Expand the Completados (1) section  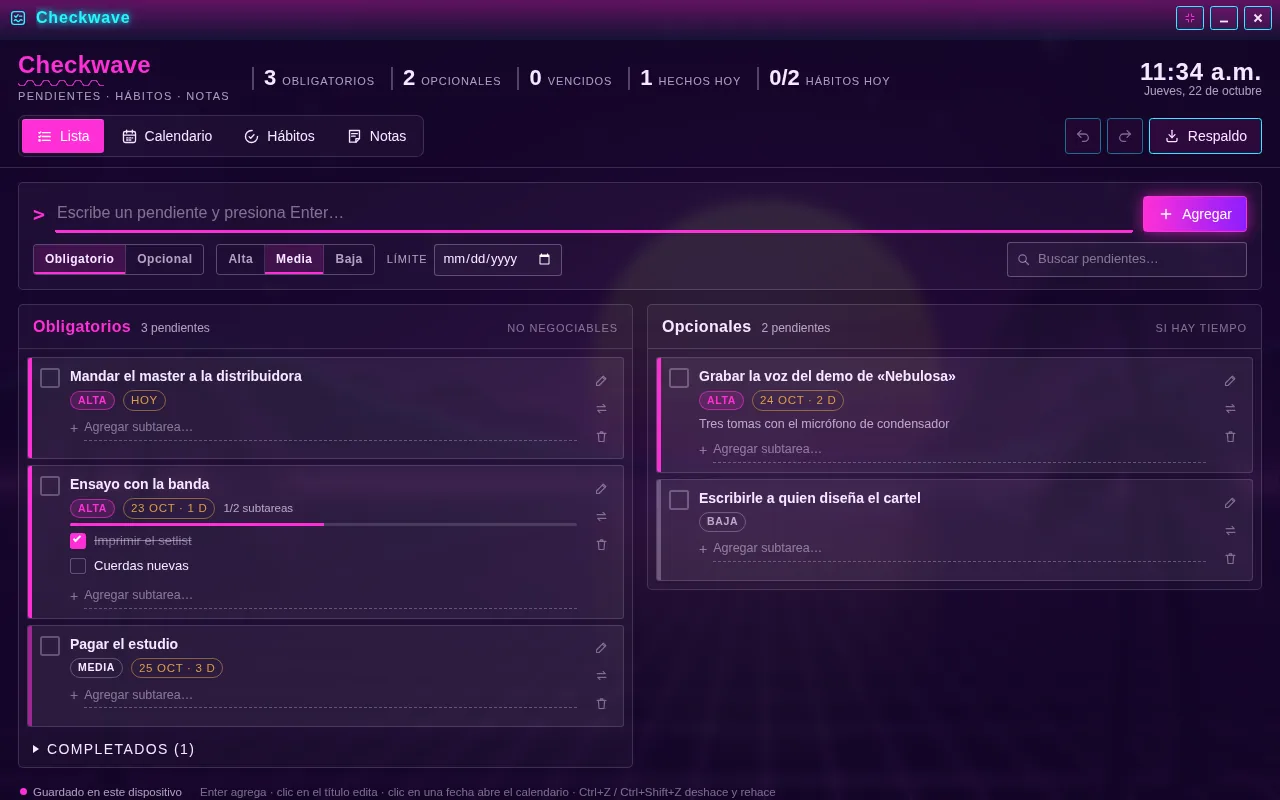114,749
